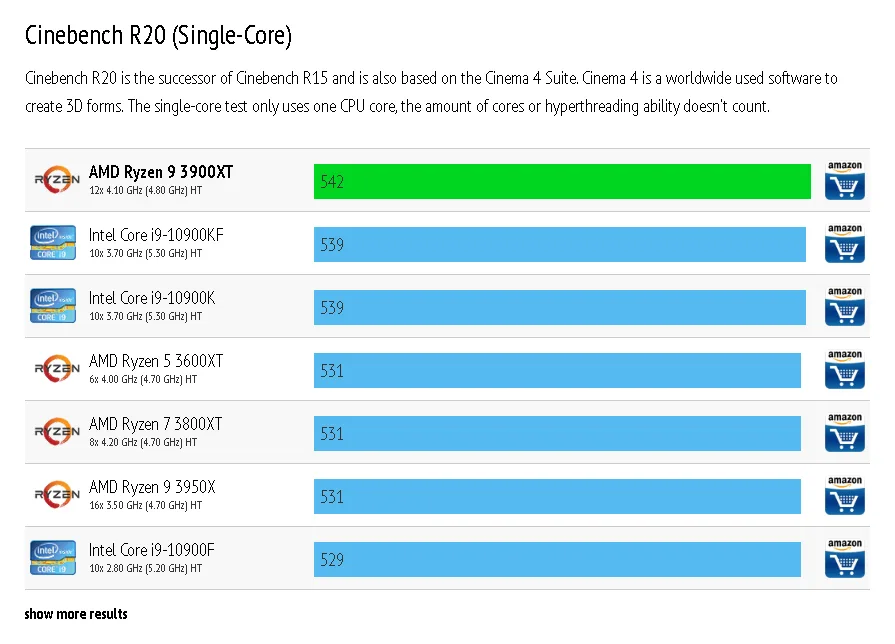This screenshot has height=644, width=895.
Task: Click the Amazon cart icon for Ryzen 7 3800XT
Action: (844, 433)
